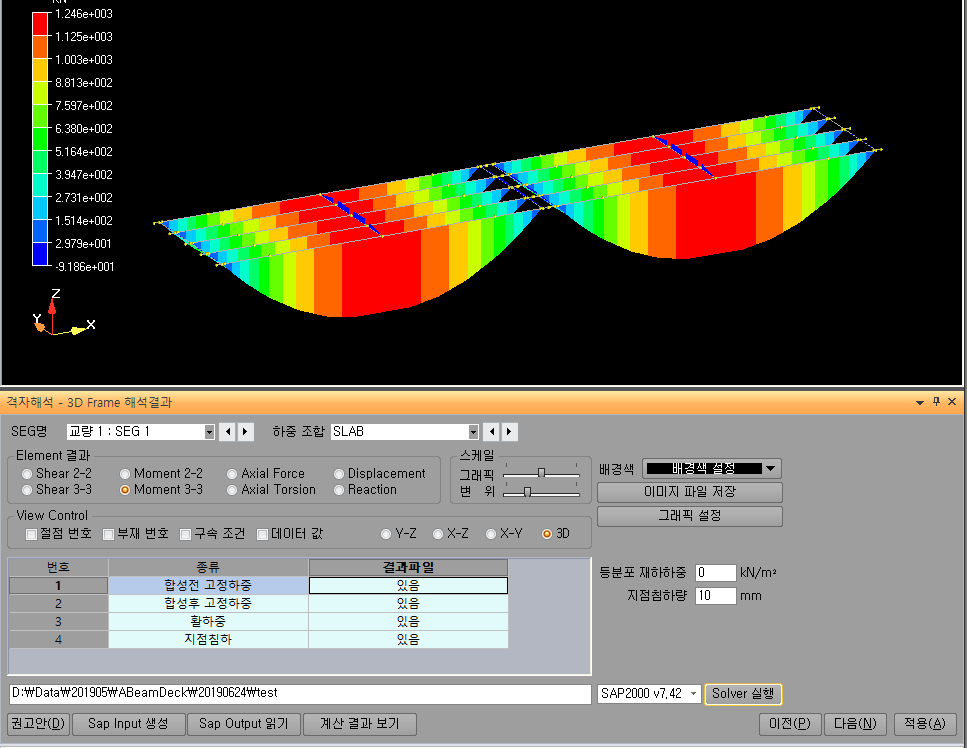The image size is (967, 748).
Task: Enable 데이터 값 data value checkbox
Action: pyautogui.click(x=262, y=534)
